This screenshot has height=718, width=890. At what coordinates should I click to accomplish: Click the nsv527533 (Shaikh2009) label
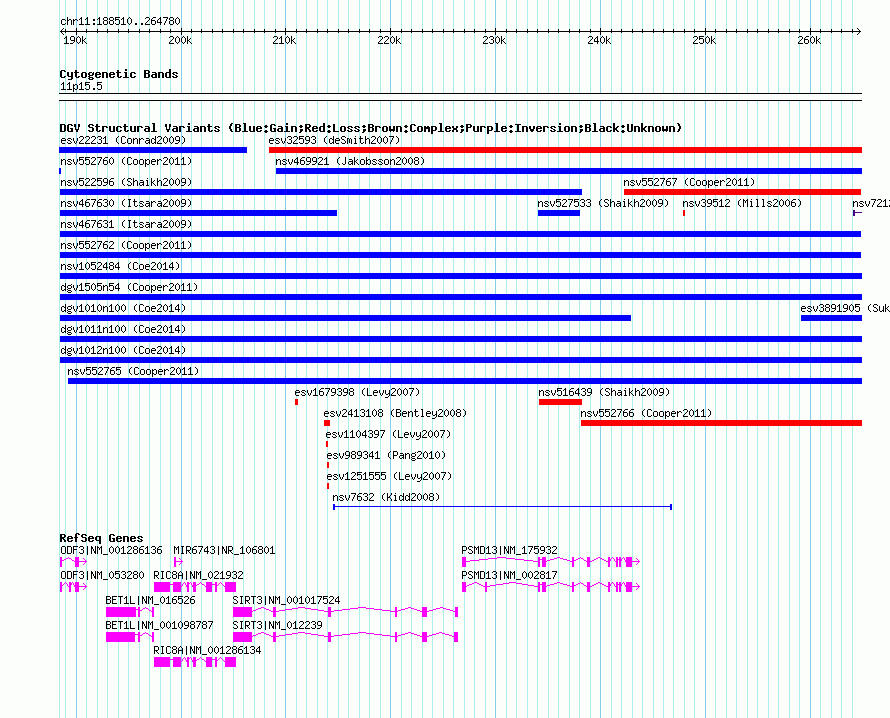(603, 203)
